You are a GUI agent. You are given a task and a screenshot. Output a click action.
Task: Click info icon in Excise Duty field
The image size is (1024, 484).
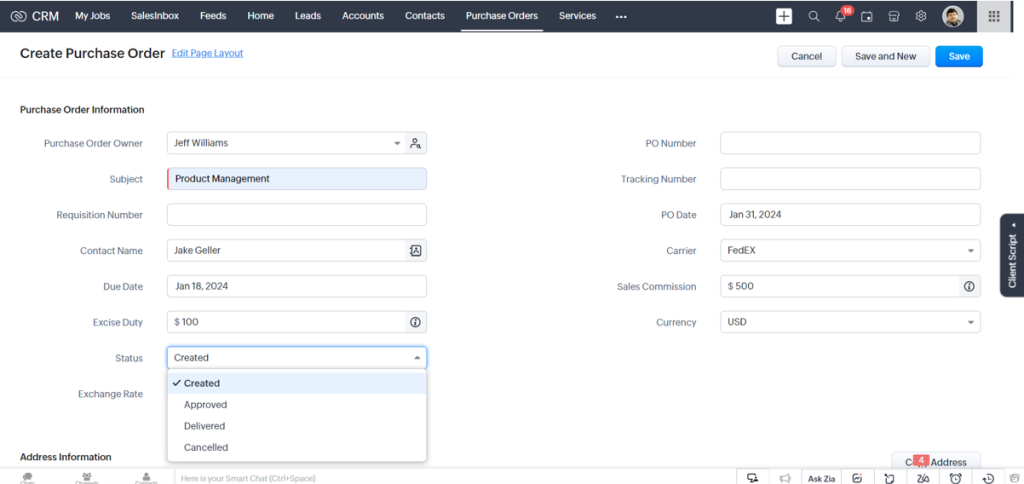click(415, 322)
